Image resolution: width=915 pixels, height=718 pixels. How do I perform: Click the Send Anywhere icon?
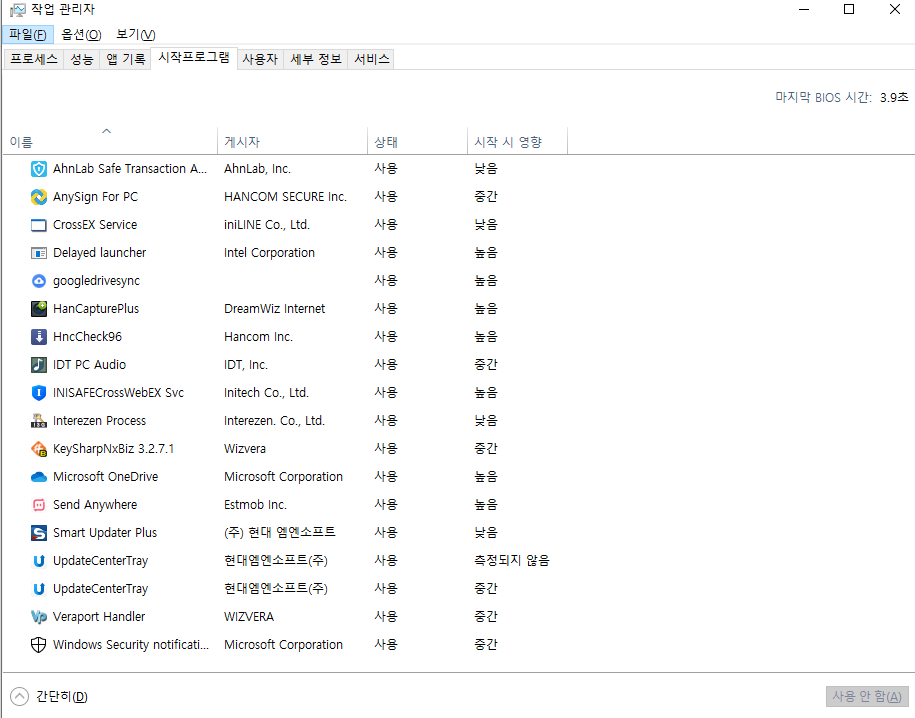coord(39,505)
